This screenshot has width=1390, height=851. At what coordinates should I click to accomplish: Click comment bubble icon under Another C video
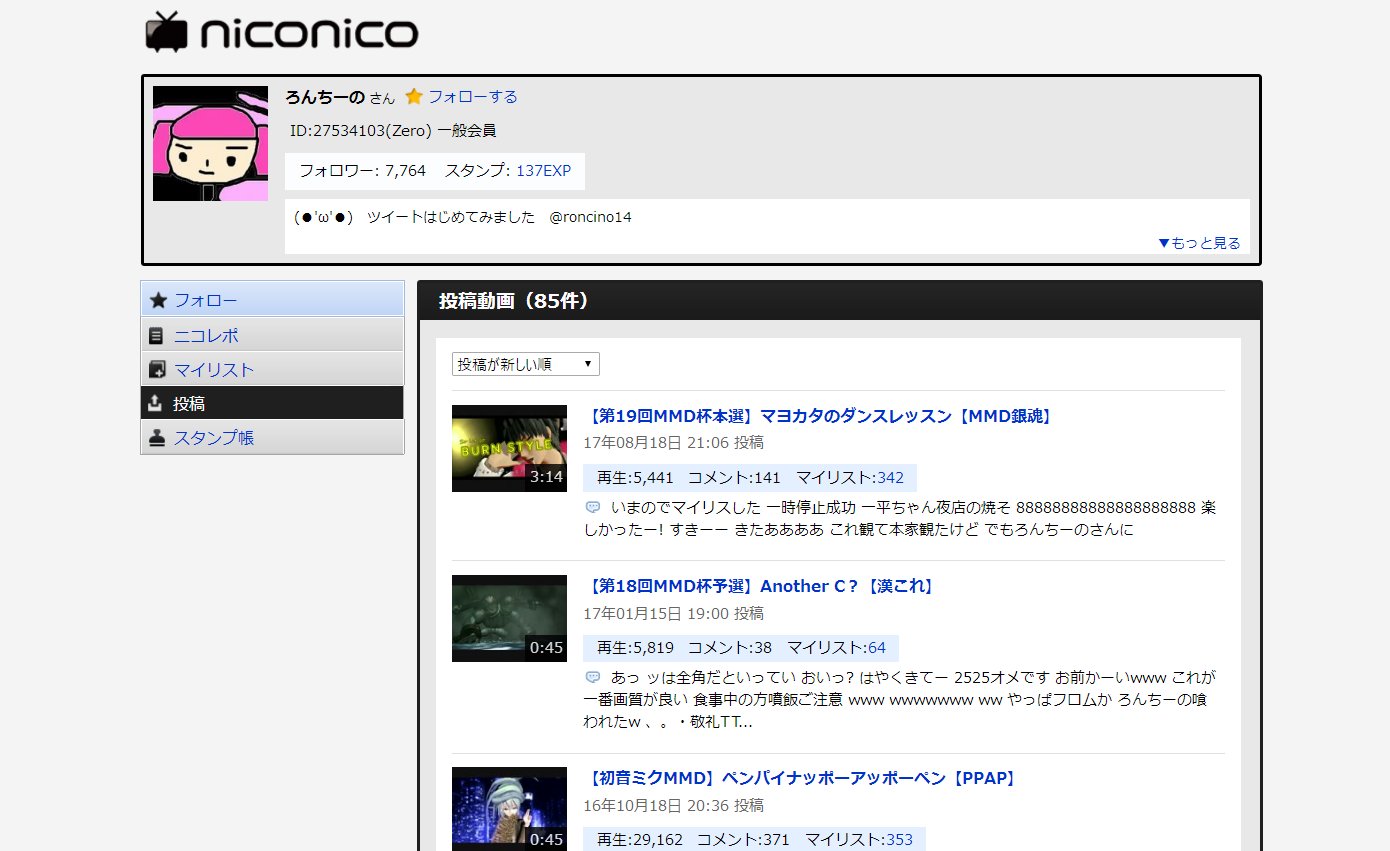click(x=593, y=677)
